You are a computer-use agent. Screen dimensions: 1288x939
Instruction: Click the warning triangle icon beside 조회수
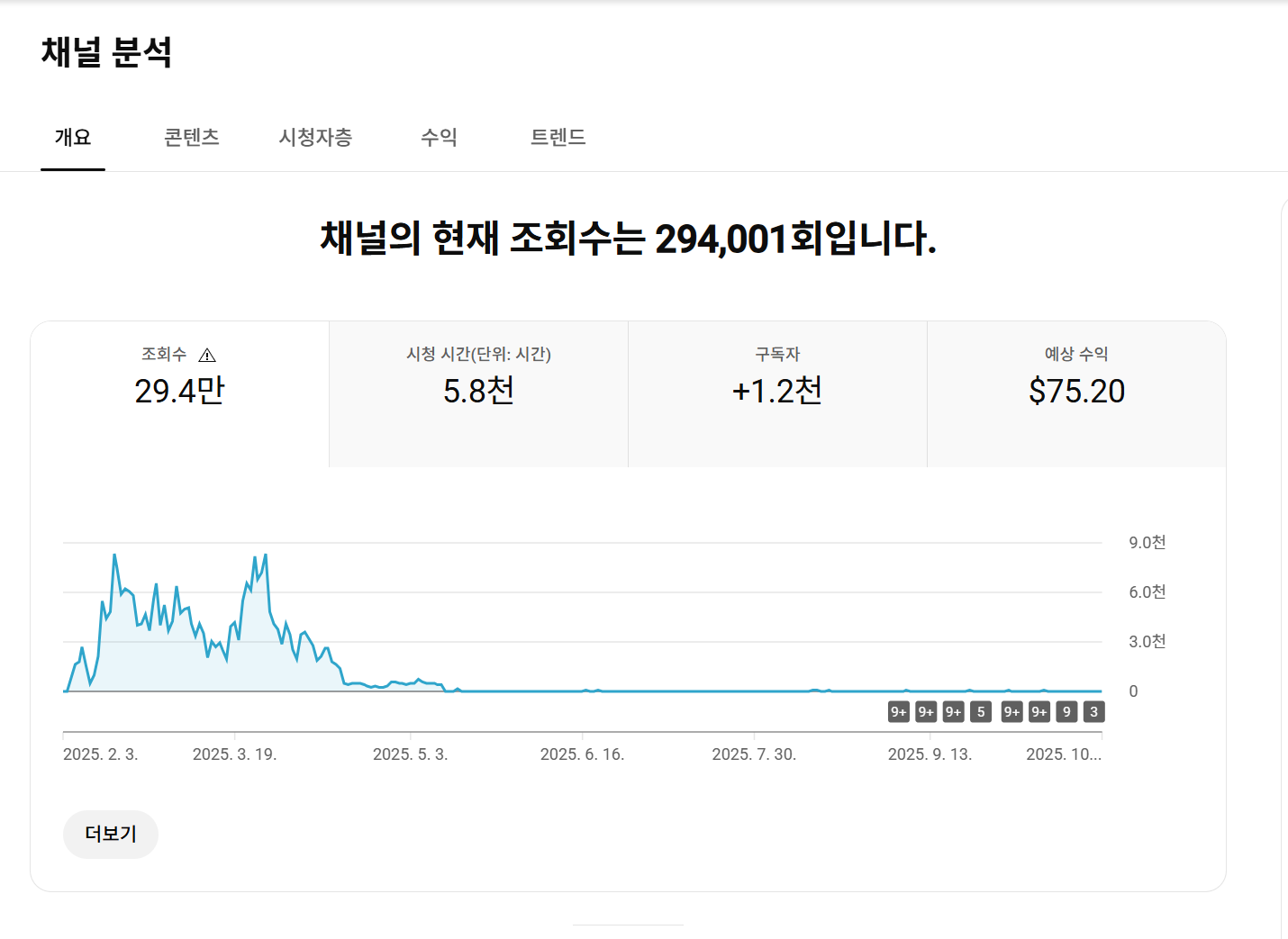click(x=207, y=355)
